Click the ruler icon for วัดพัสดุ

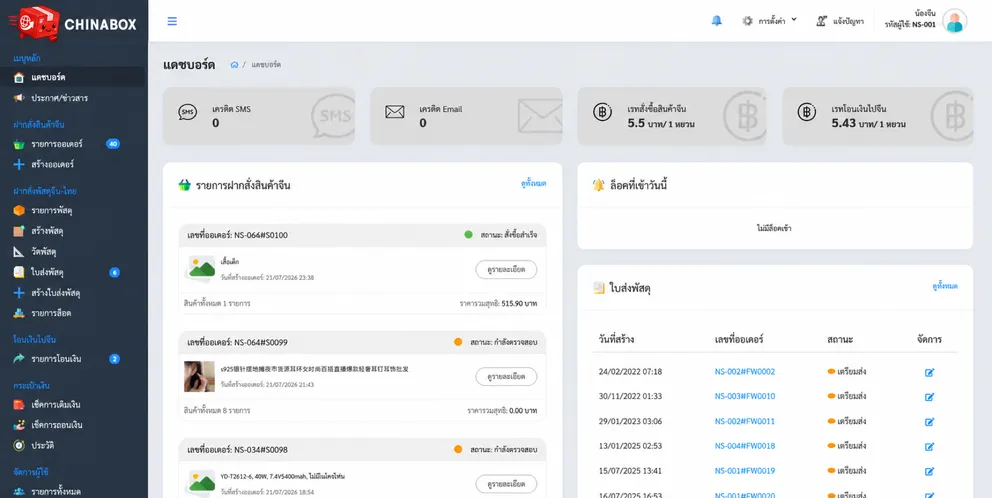pyautogui.click(x=19, y=252)
